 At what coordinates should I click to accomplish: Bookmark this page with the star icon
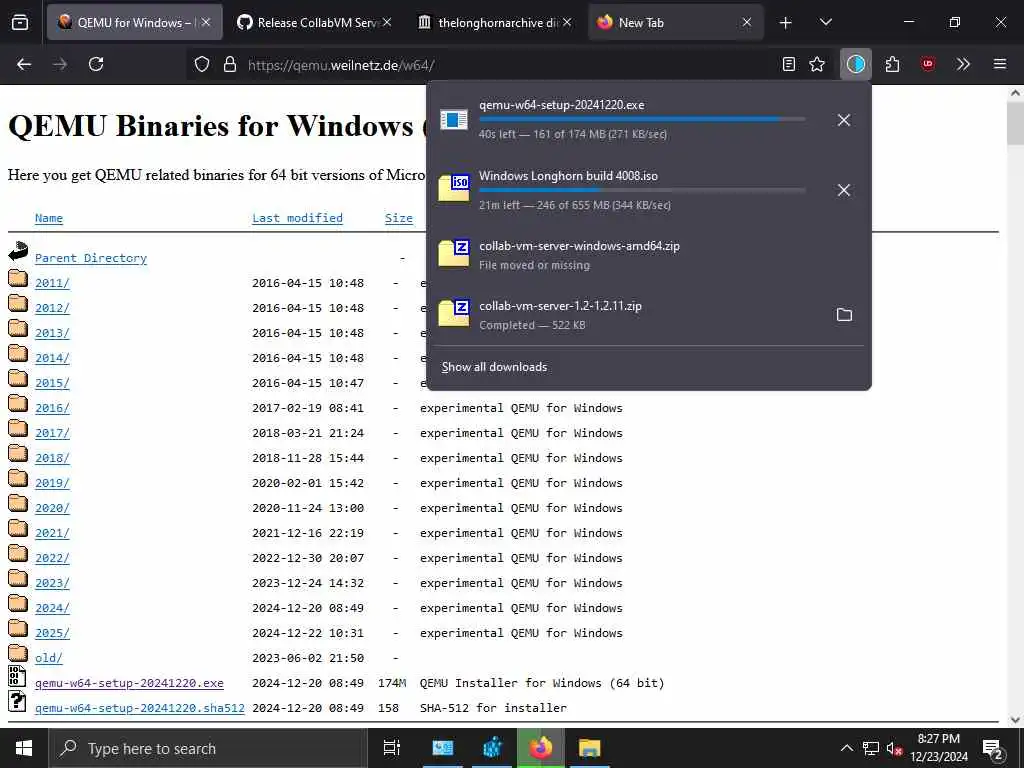coord(817,64)
